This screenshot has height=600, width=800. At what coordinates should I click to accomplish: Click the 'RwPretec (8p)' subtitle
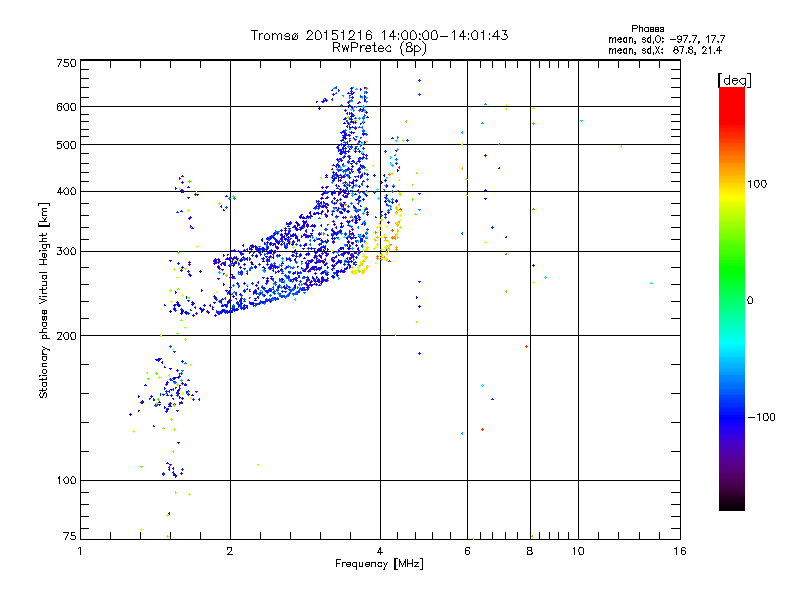coord(379,48)
